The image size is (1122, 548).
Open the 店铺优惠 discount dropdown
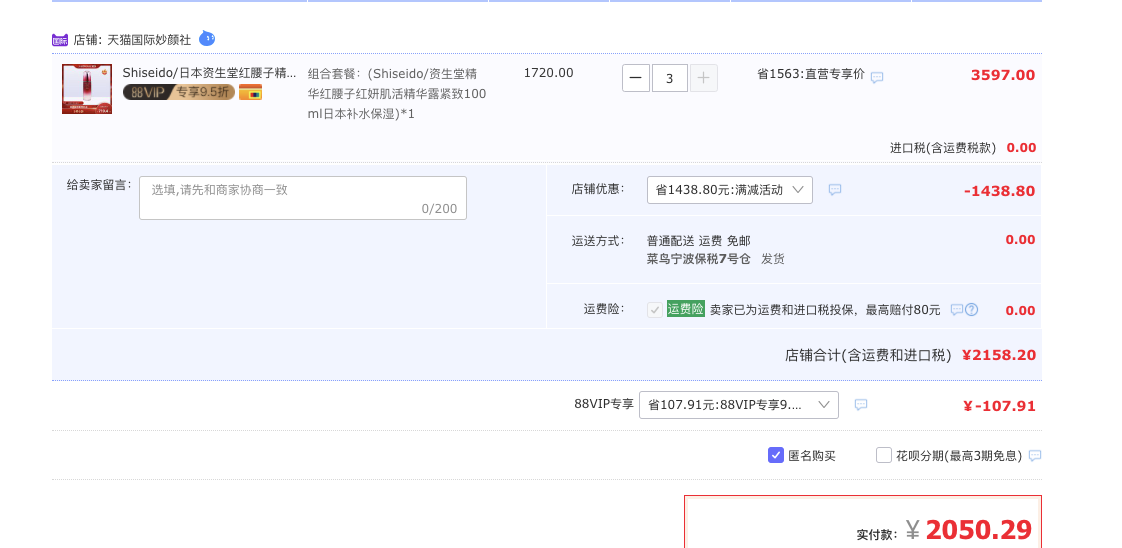click(730, 190)
